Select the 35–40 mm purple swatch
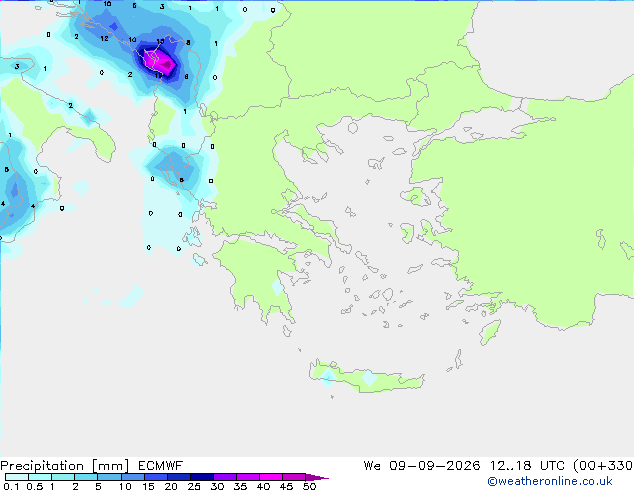The height and width of the screenshot is (490, 634). [x=247, y=477]
